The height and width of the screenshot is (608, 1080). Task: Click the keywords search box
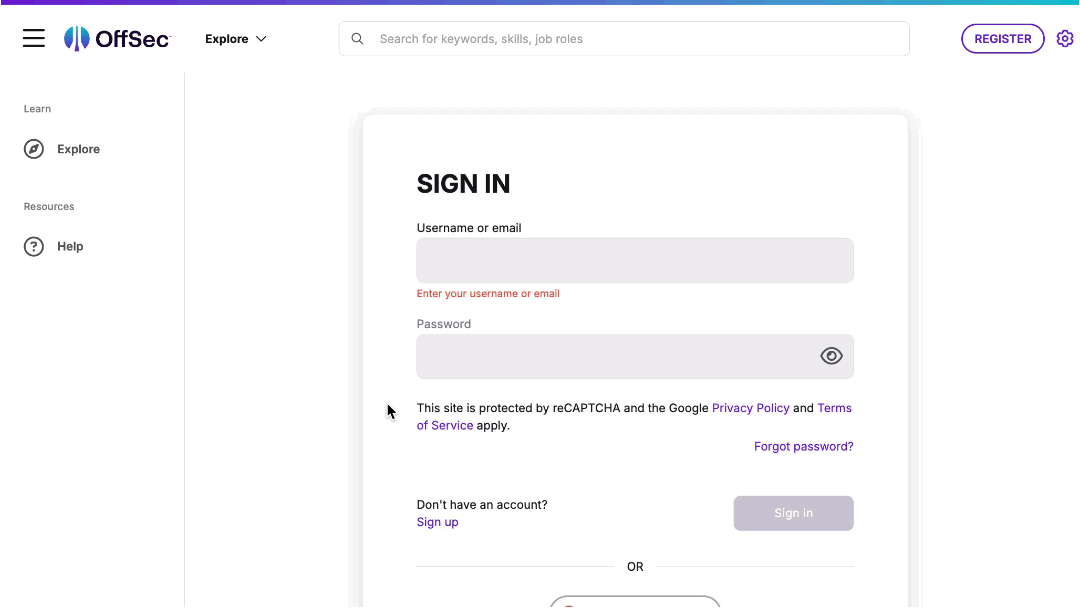point(624,39)
